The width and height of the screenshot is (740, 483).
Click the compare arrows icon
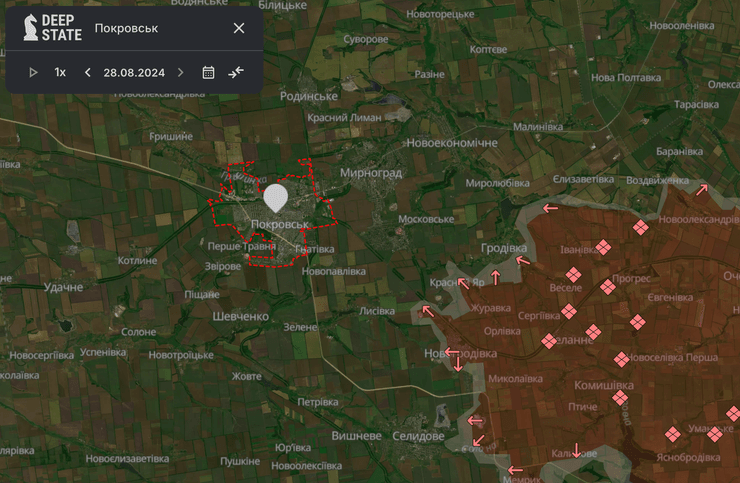pos(236,72)
